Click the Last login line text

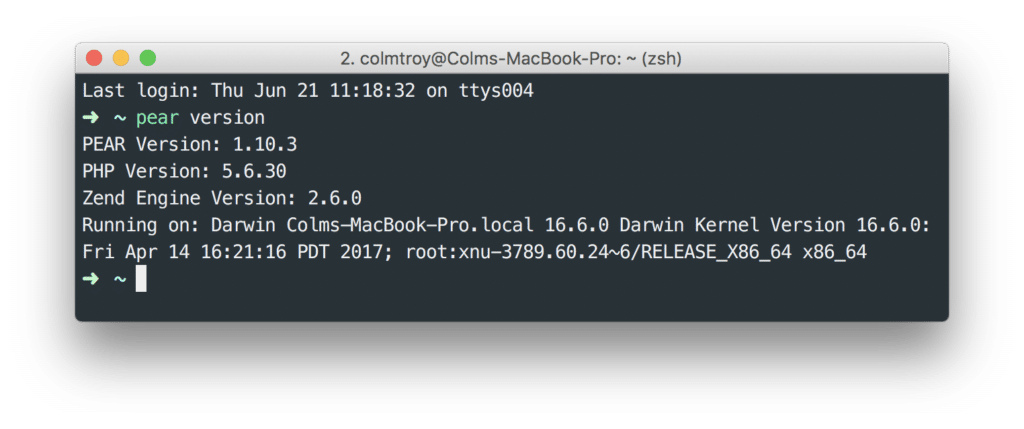click(x=308, y=91)
